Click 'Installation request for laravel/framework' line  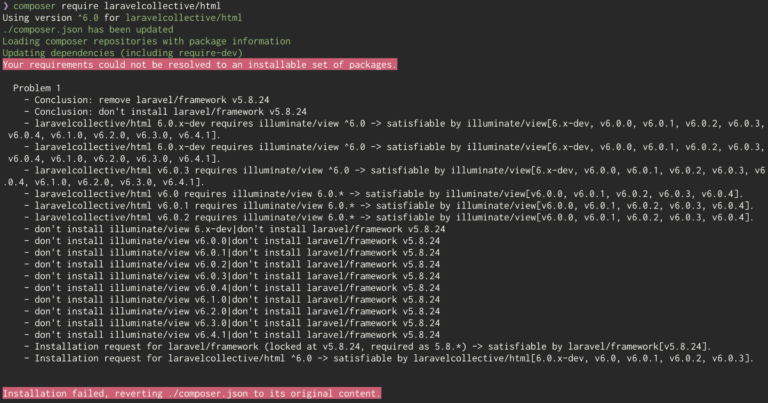point(367,347)
